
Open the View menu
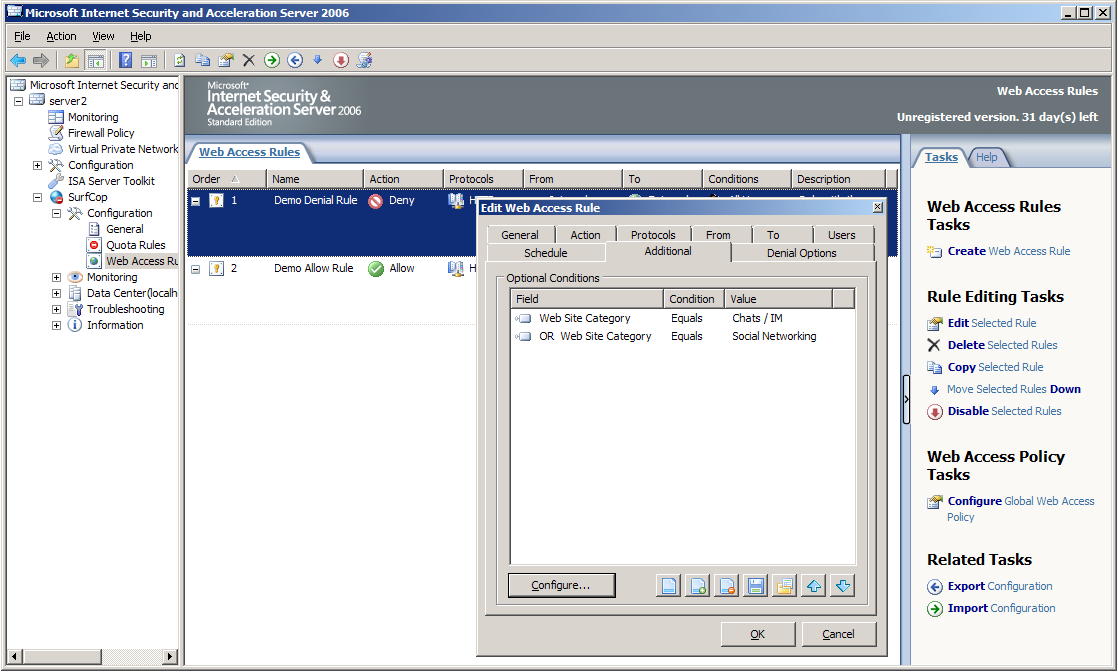coord(103,36)
